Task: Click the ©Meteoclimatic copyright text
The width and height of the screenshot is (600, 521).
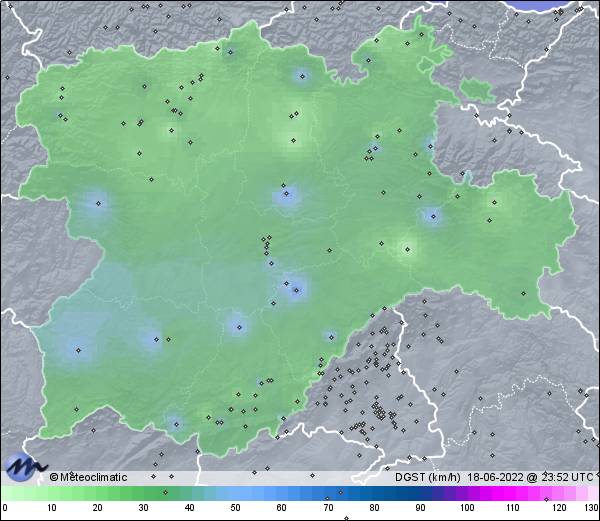Action: click(88, 477)
